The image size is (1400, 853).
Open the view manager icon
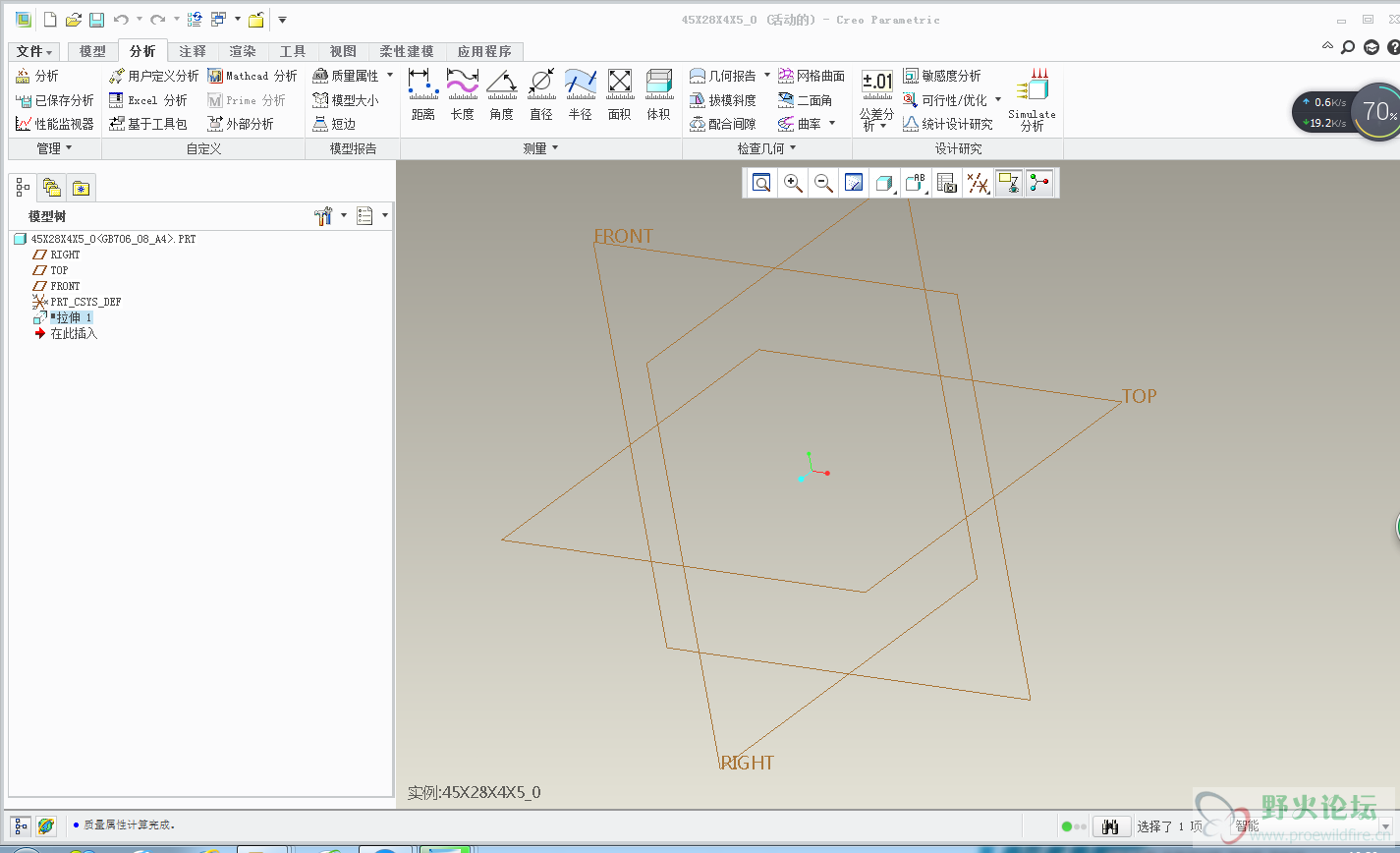coord(946,183)
